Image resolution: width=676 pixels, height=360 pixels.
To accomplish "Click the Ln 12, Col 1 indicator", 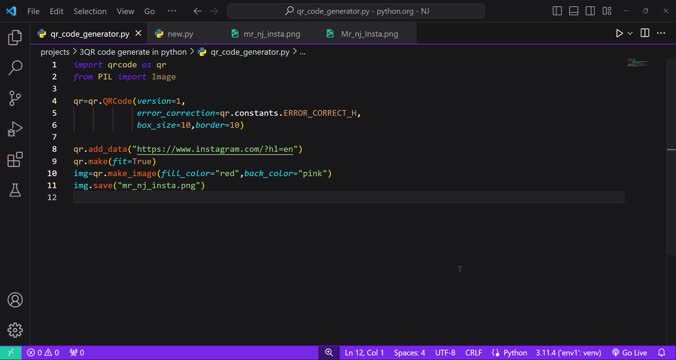I will pos(364,353).
